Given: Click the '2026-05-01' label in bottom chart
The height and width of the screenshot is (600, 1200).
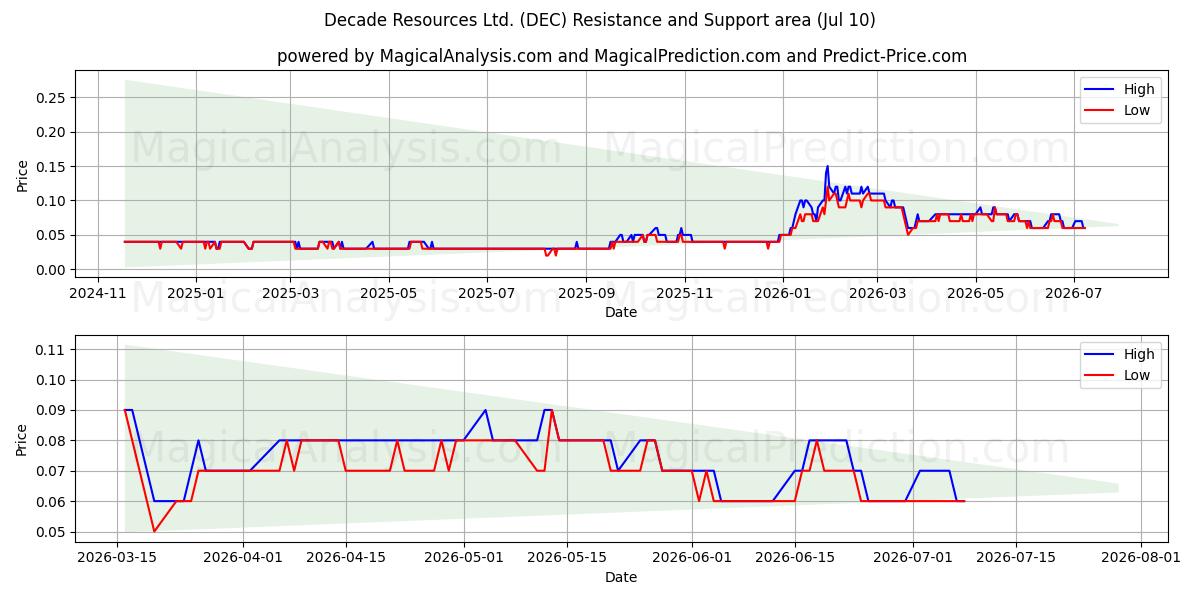Looking at the screenshot, I should (464, 559).
